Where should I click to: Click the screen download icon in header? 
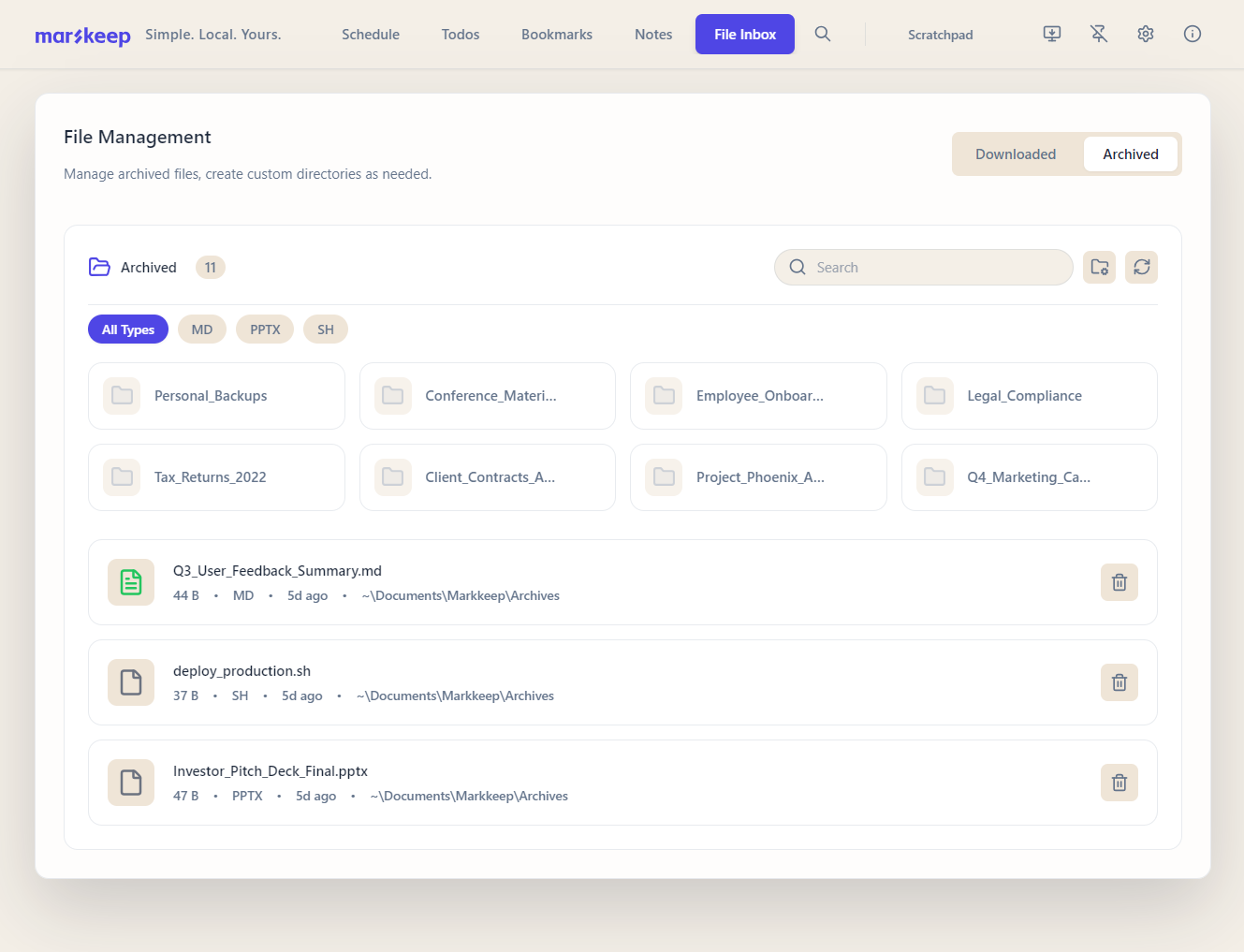coord(1052,34)
